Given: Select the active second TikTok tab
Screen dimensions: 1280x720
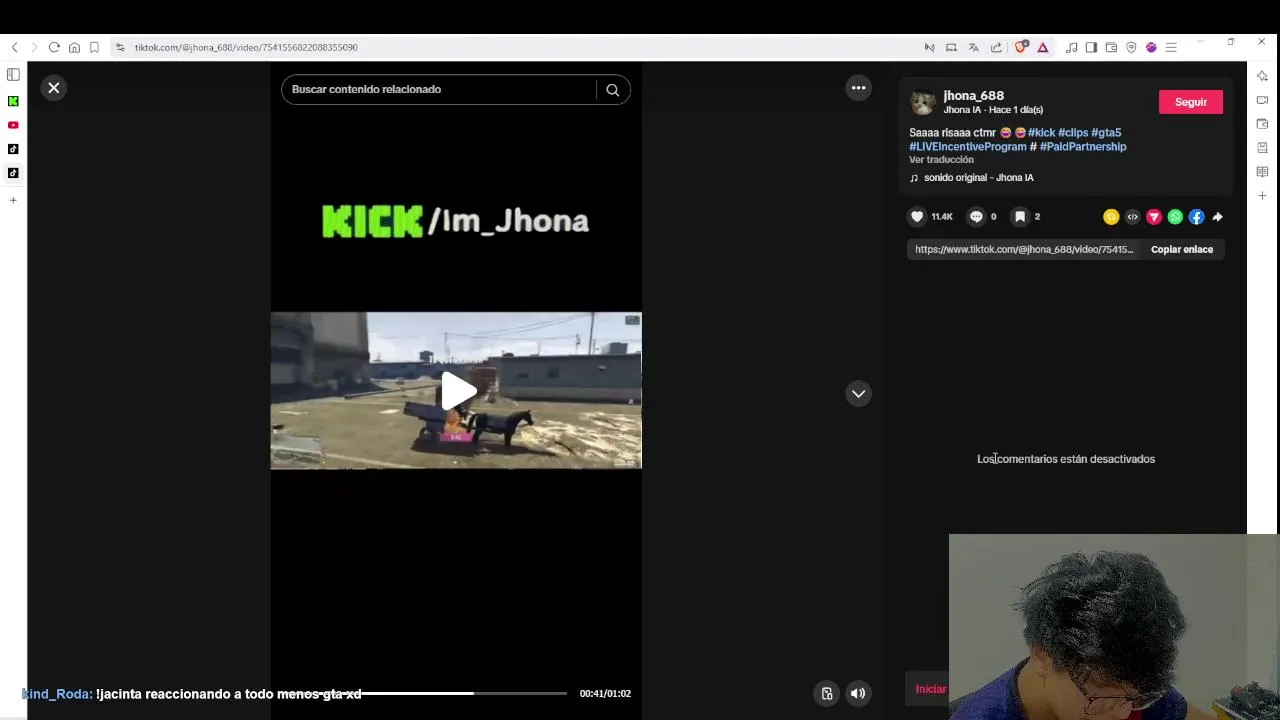Looking at the screenshot, I should (x=13, y=173).
